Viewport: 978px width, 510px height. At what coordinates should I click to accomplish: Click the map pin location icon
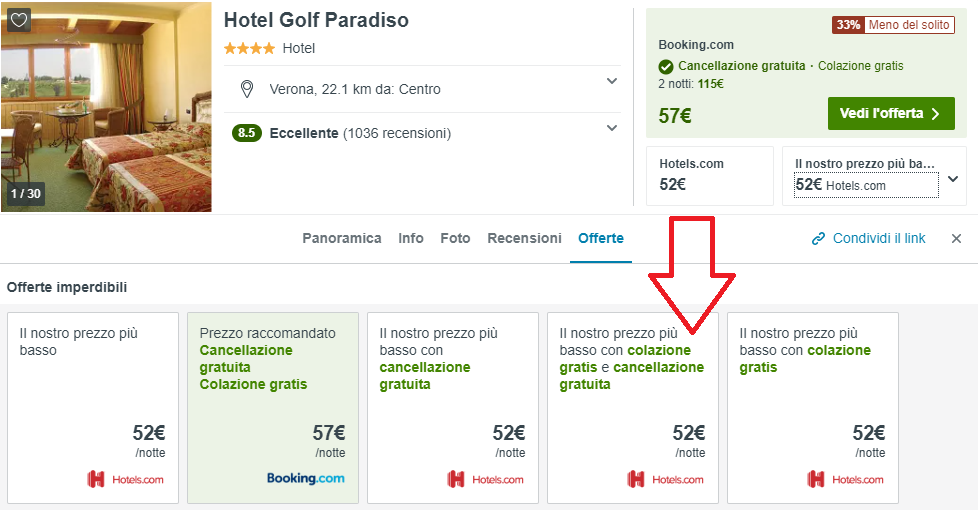click(247, 90)
